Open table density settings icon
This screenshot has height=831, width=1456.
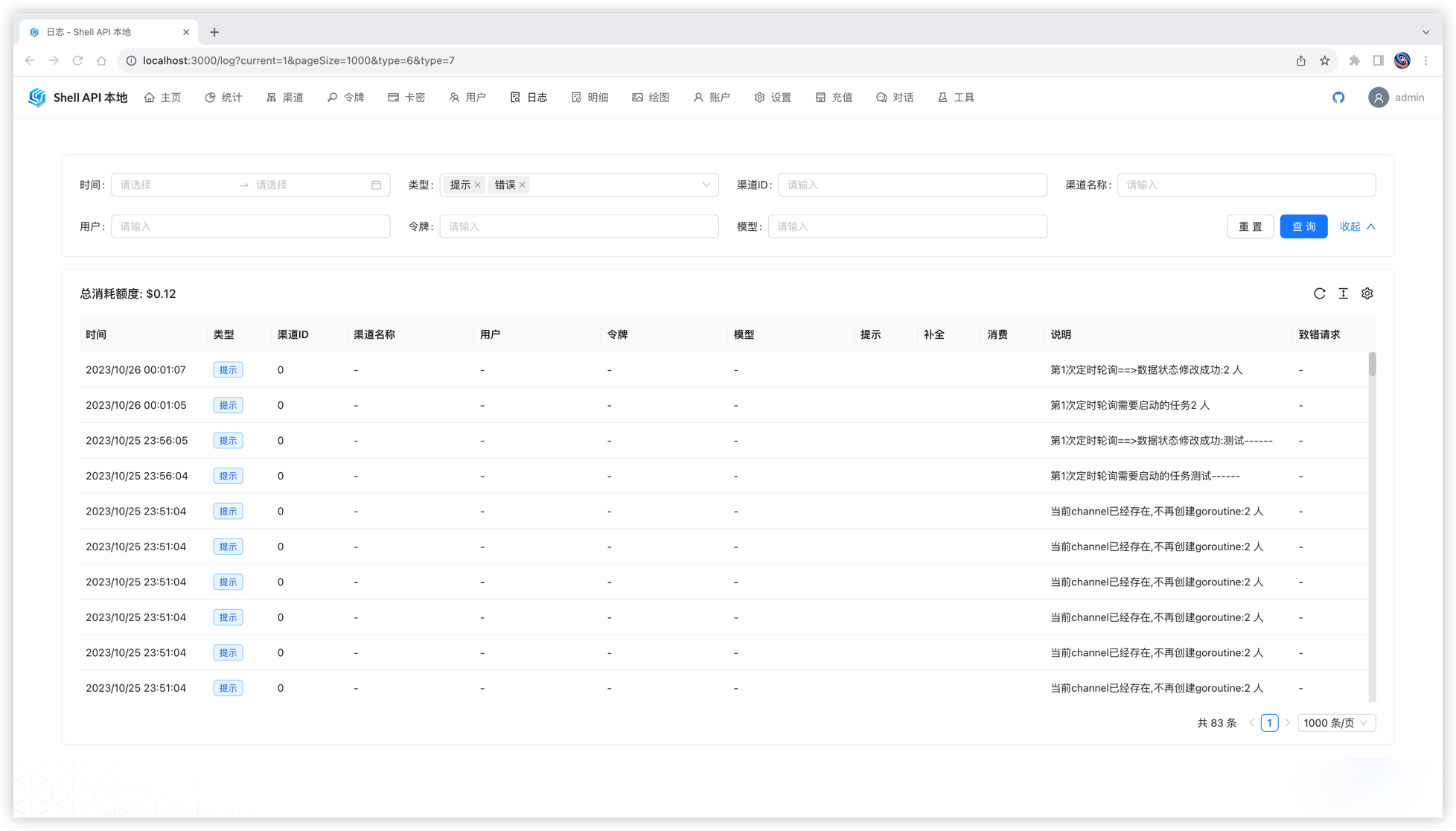[x=1343, y=294]
